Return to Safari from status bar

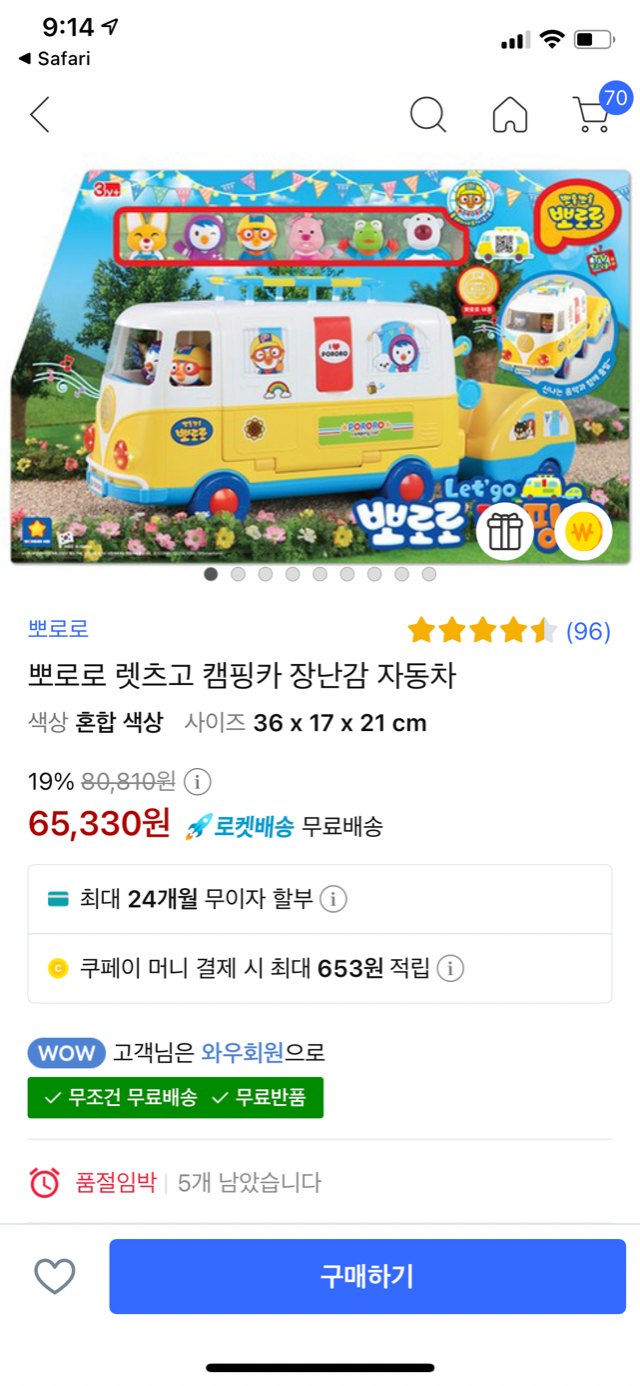click(x=54, y=59)
